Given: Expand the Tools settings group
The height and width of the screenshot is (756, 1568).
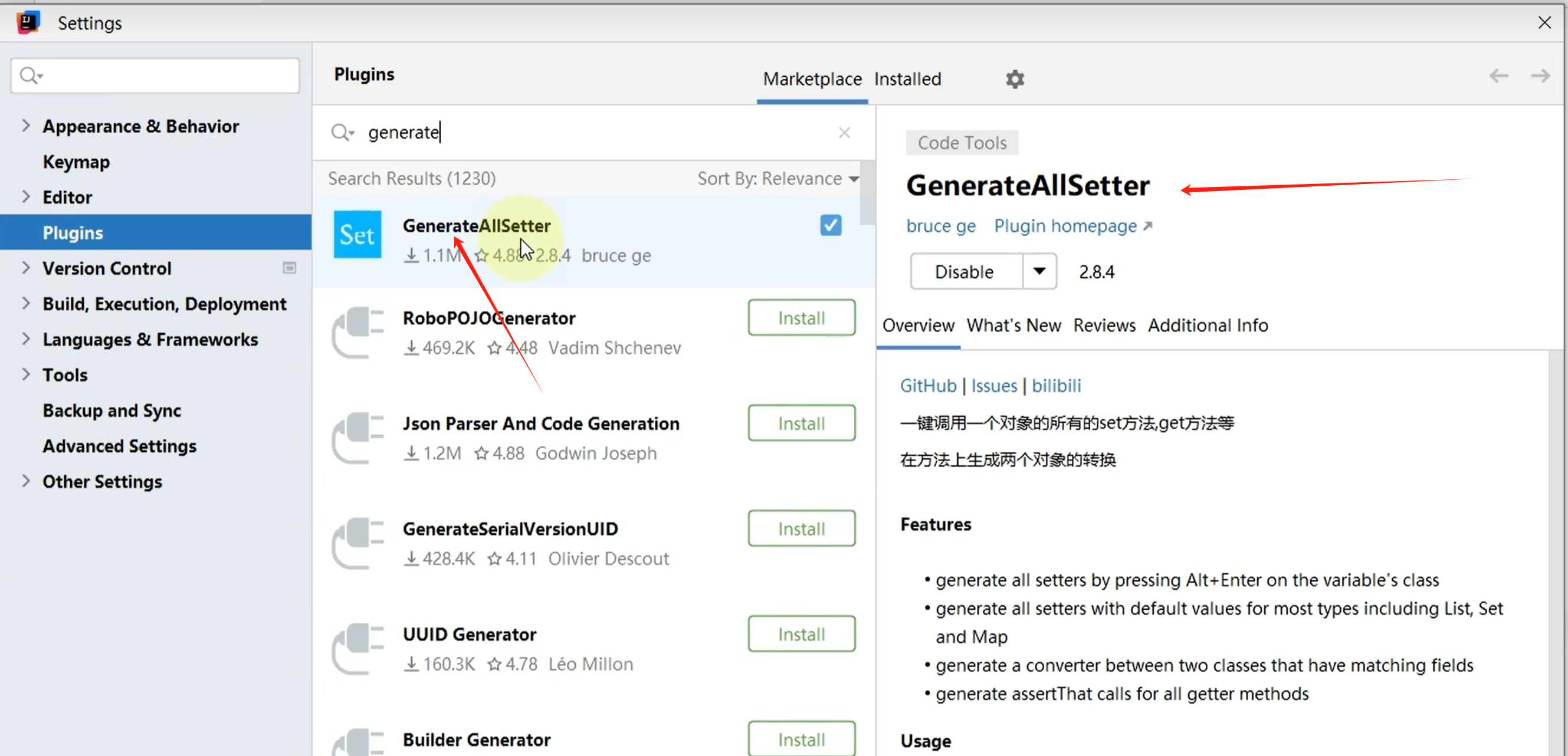Looking at the screenshot, I should [25, 374].
